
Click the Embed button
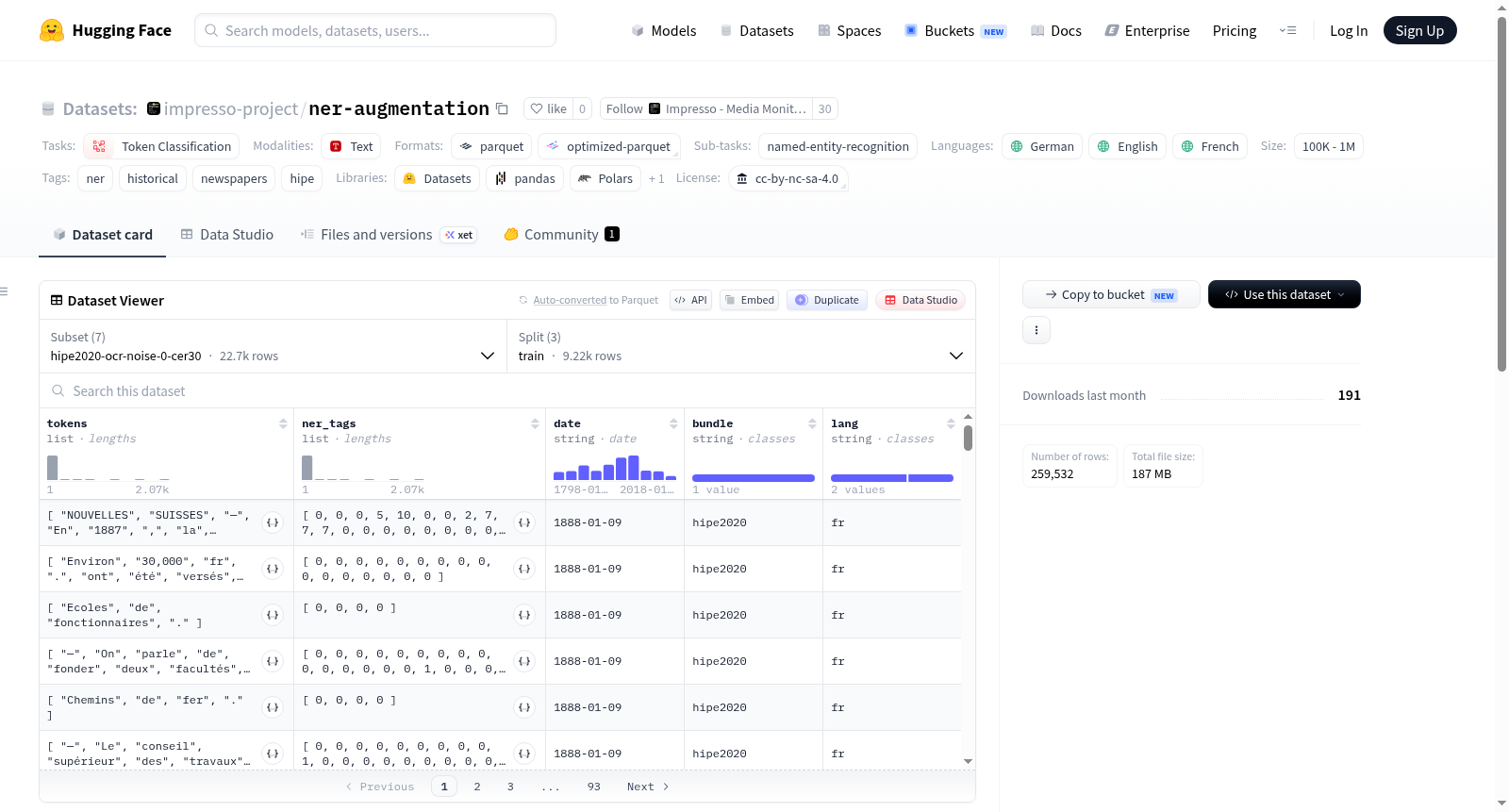pos(748,300)
